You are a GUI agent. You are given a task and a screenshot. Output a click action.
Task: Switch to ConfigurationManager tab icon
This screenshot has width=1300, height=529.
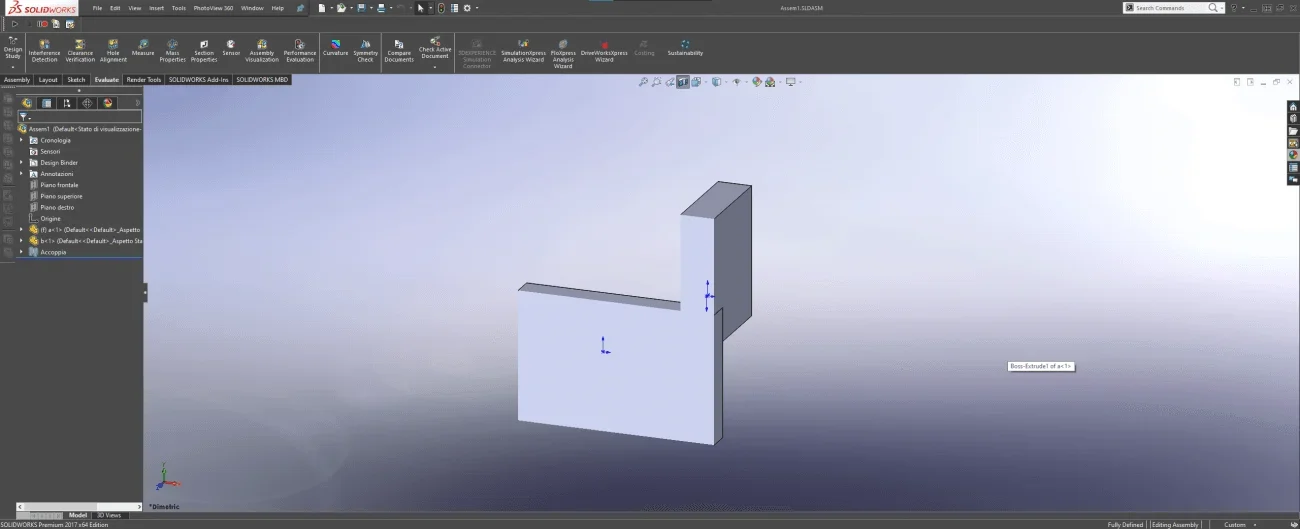coord(67,103)
